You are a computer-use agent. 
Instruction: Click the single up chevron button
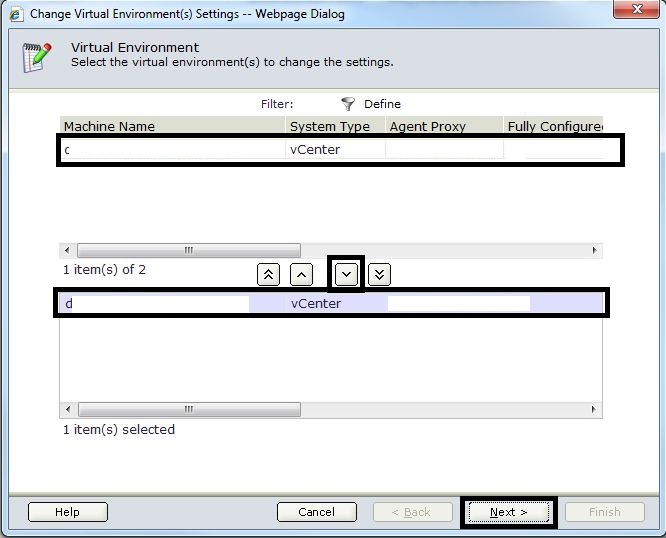(x=301, y=274)
